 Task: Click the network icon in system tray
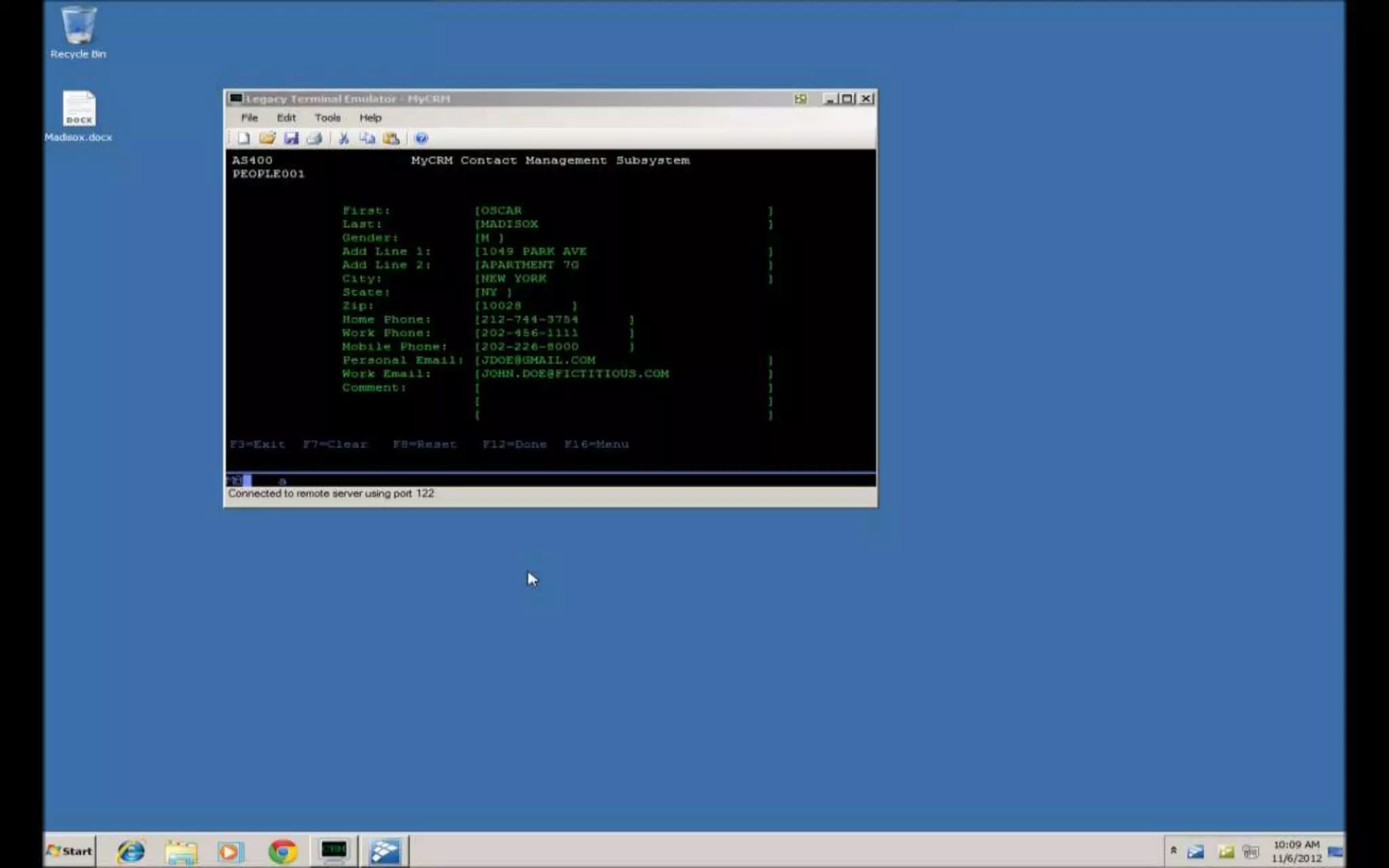click(1251, 852)
